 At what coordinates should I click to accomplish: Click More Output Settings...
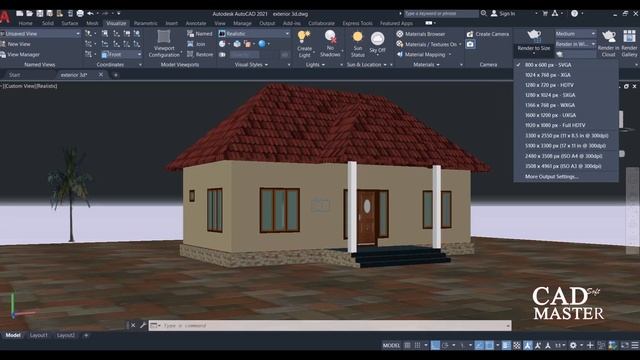(551, 177)
